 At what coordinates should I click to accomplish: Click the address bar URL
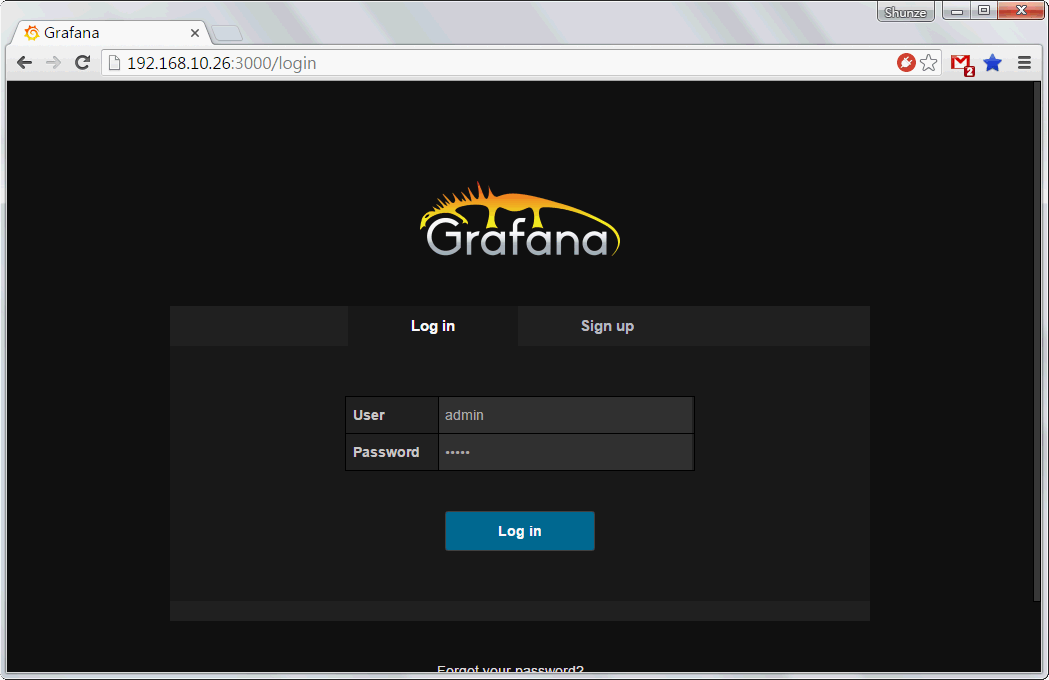click(221, 63)
